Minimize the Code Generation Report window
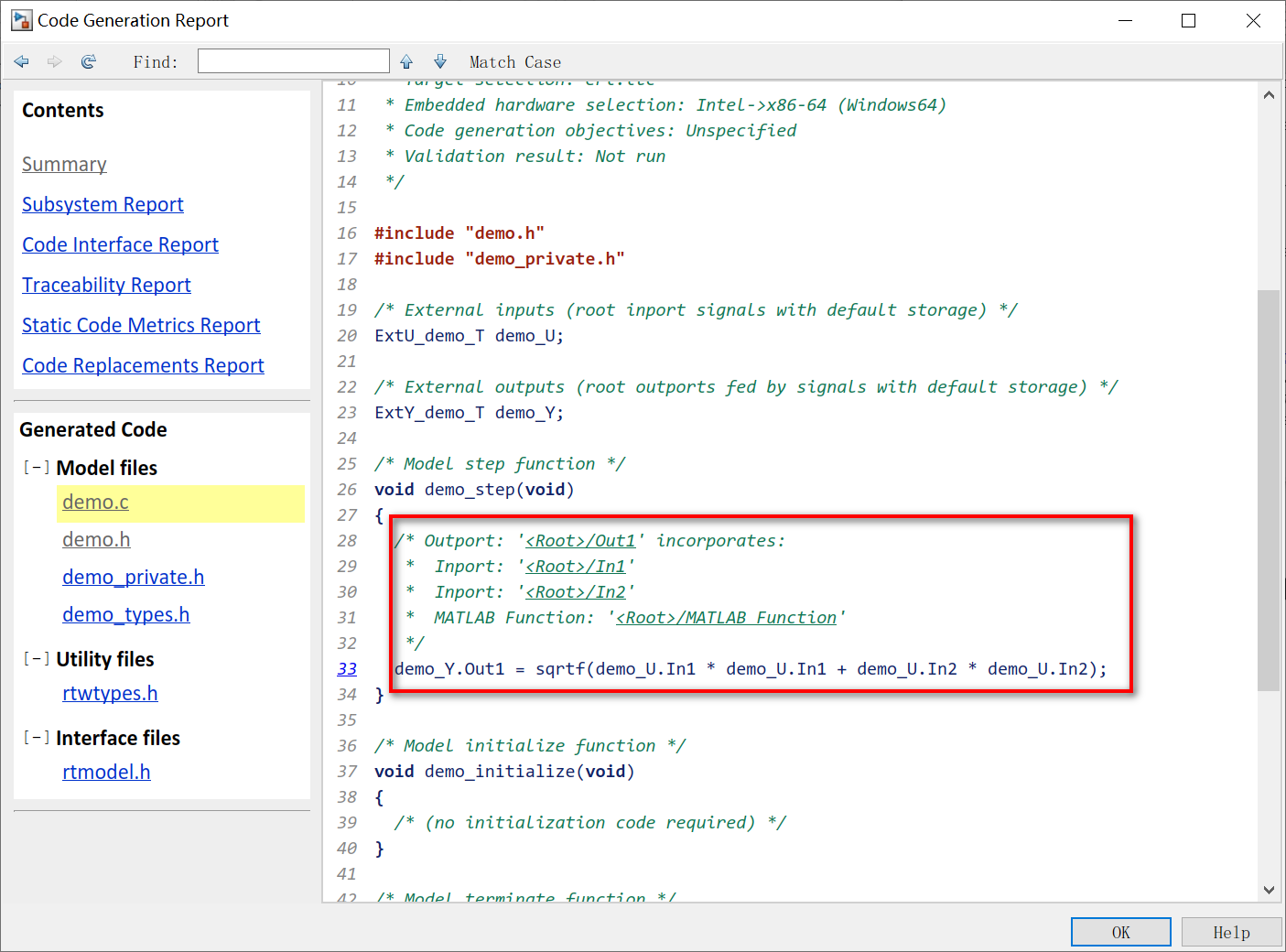Viewport: 1286px width, 952px height. [x=1126, y=20]
